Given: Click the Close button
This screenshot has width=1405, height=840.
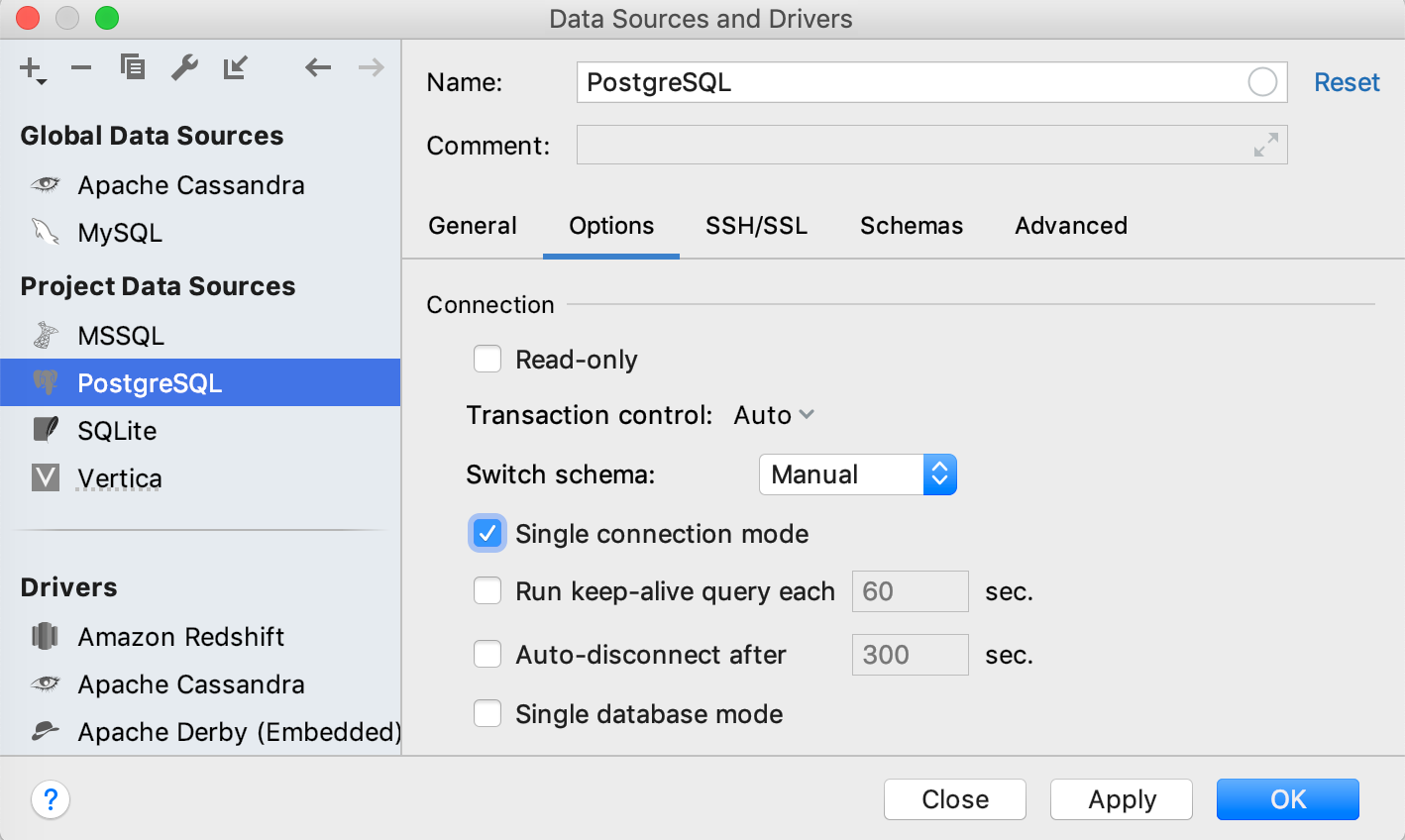Looking at the screenshot, I should (x=955, y=799).
